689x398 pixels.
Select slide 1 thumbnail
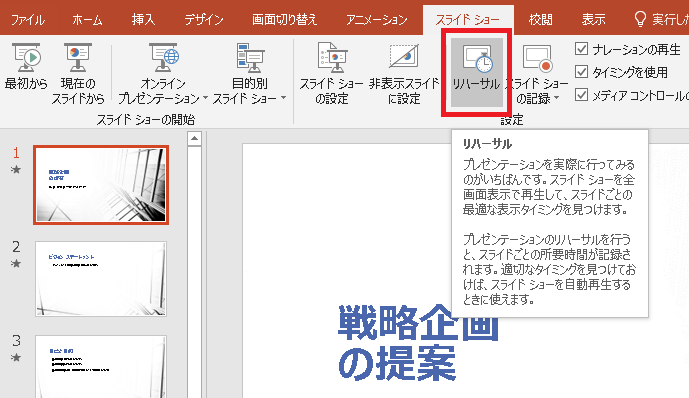(x=101, y=185)
